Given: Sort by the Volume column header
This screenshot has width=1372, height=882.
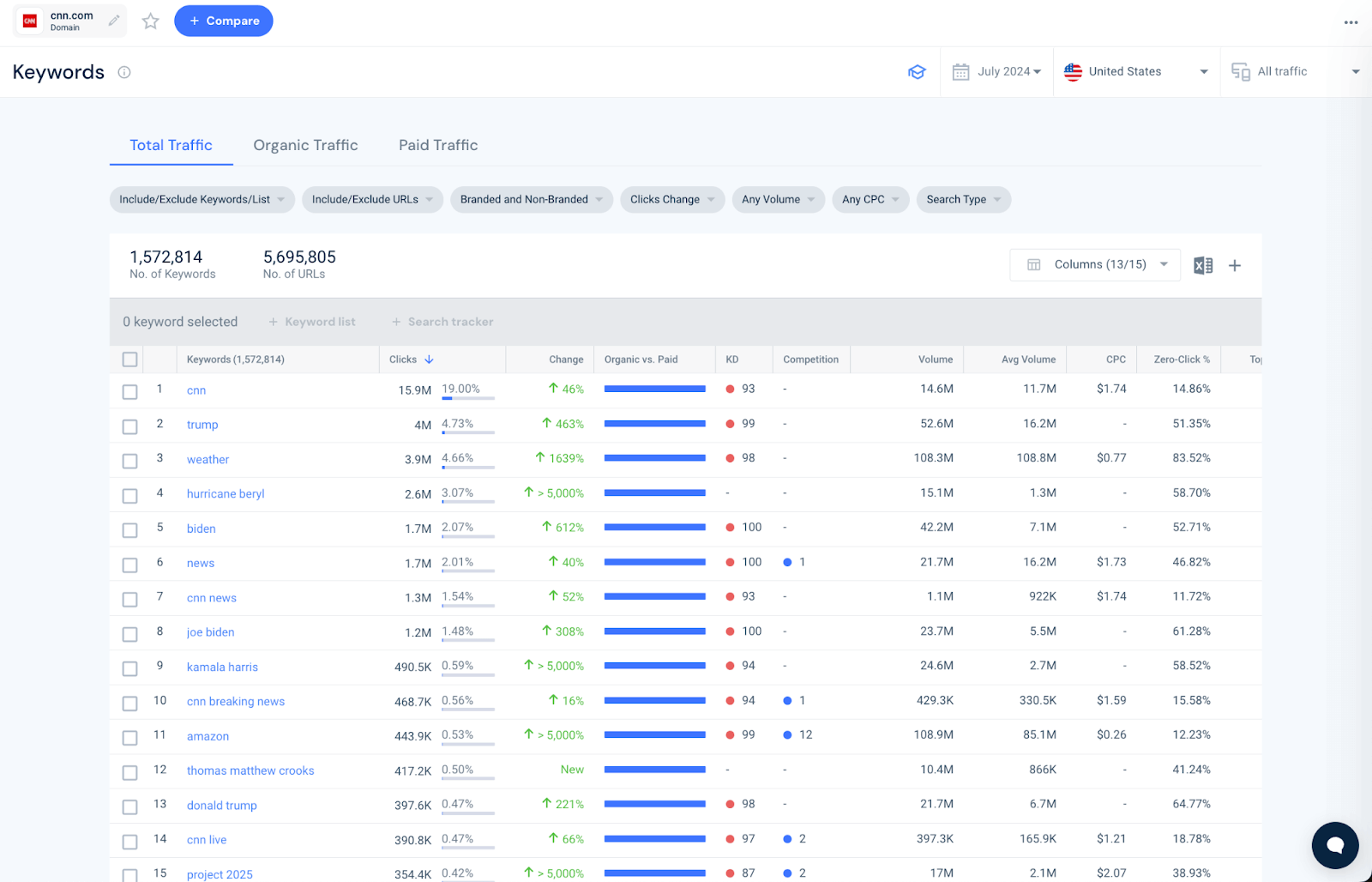Looking at the screenshot, I should [x=936, y=359].
